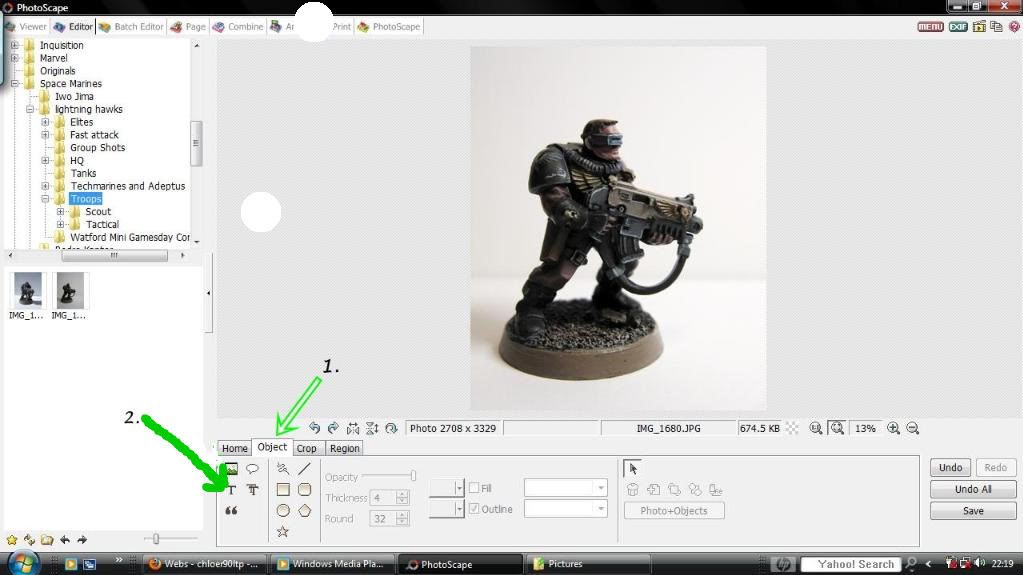Image resolution: width=1023 pixels, height=575 pixels.
Task: Click the forward arrow below thumbnails
Action: pyautogui.click(x=82, y=540)
